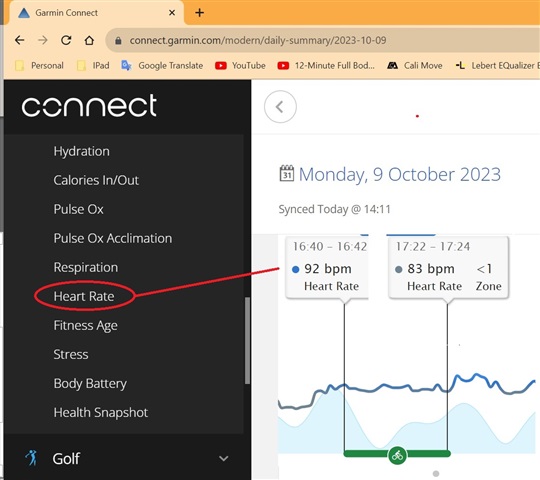Viewport: 540px width, 480px height.
Task: Click the 16:40 - 16:42 time label
Action: pos(330,247)
